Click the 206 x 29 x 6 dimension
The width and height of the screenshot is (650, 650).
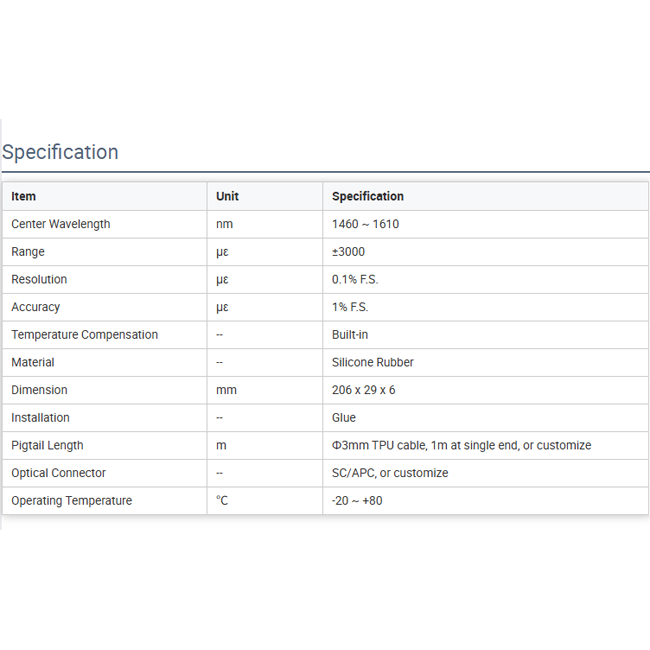point(364,390)
